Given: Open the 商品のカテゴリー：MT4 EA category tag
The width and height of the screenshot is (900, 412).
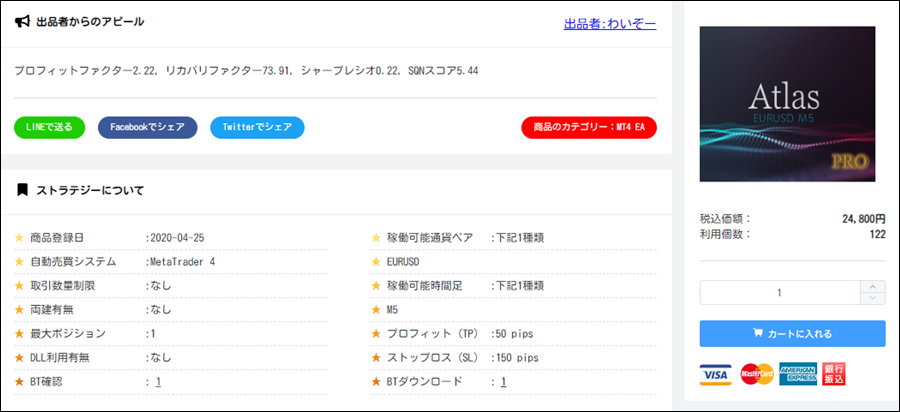Looking at the screenshot, I should click(x=589, y=127).
